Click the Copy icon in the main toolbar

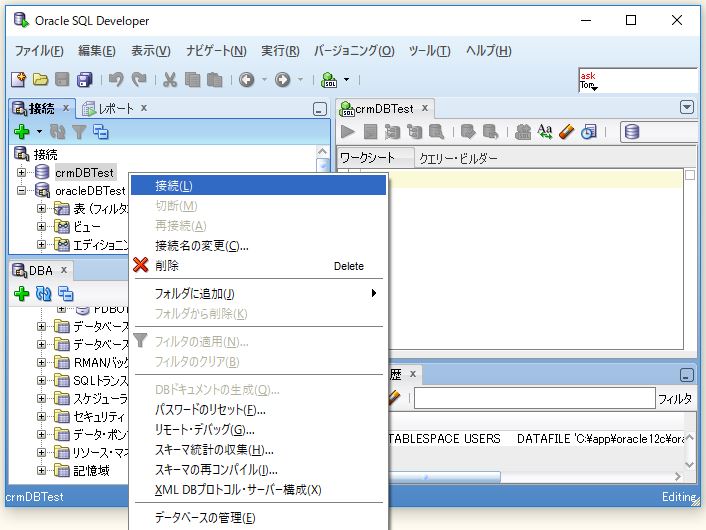click(x=192, y=80)
